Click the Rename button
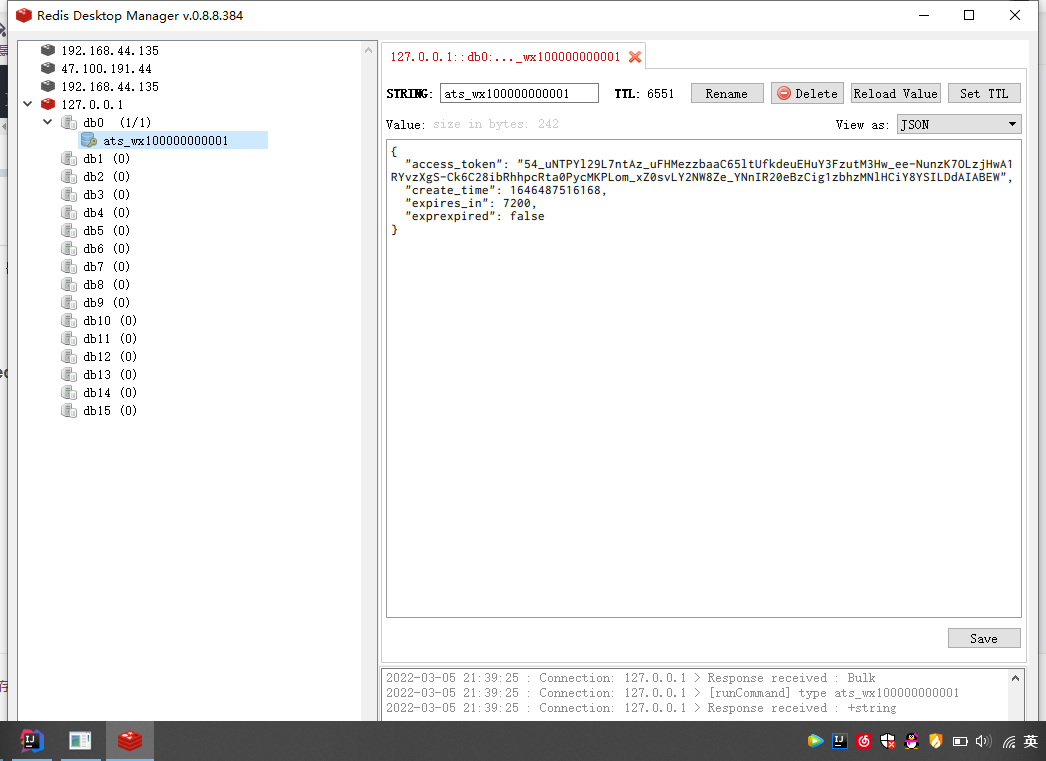Screen dimensions: 1046x761 click(727, 93)
